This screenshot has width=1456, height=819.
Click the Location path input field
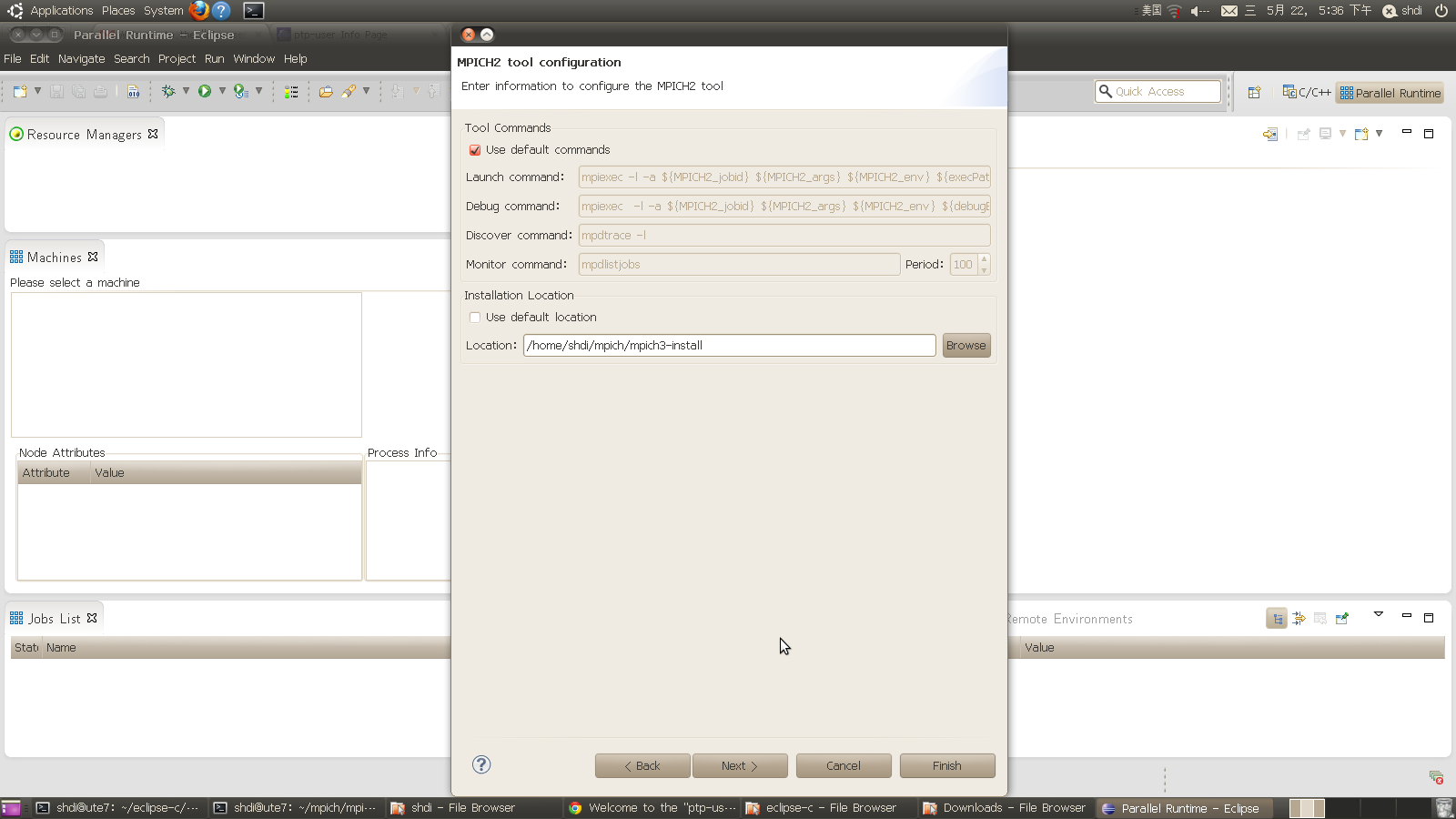point(730,346)
